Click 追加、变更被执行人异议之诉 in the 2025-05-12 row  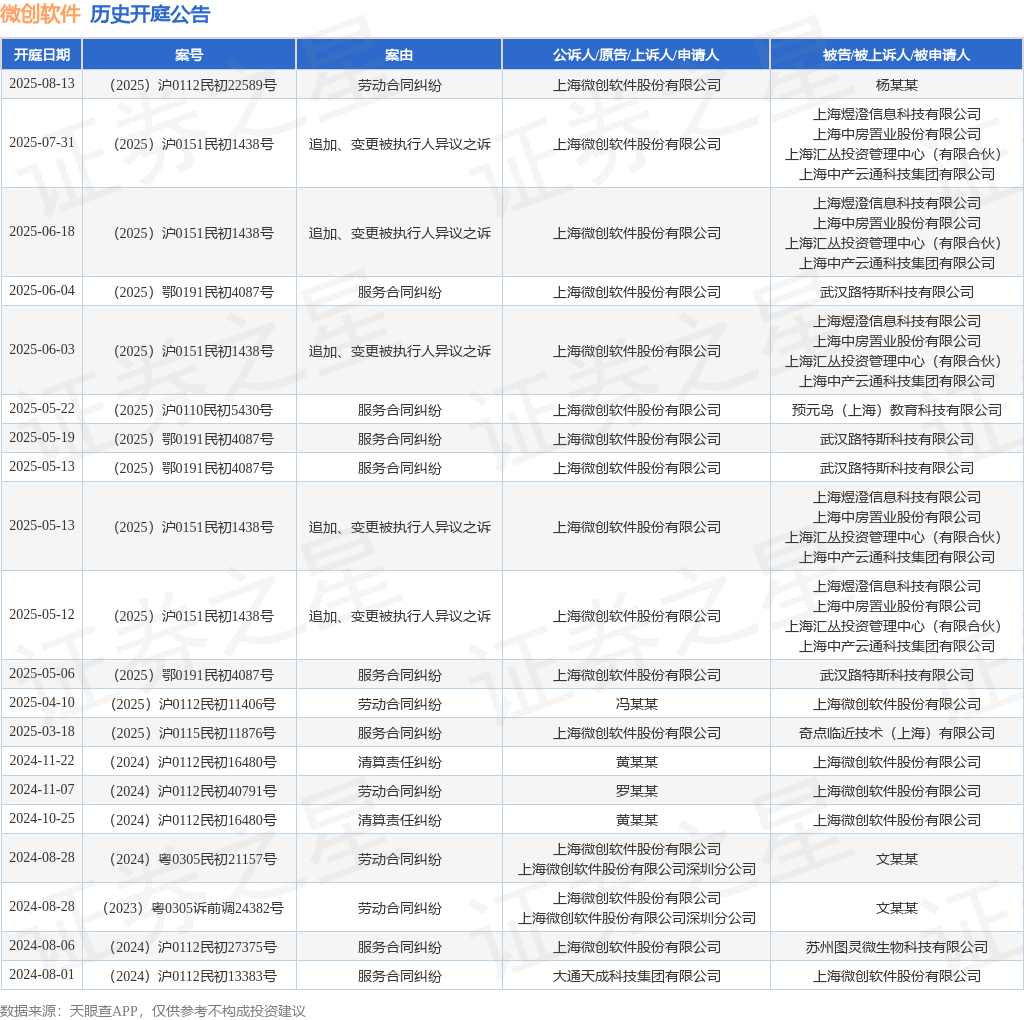pos(399,616)
